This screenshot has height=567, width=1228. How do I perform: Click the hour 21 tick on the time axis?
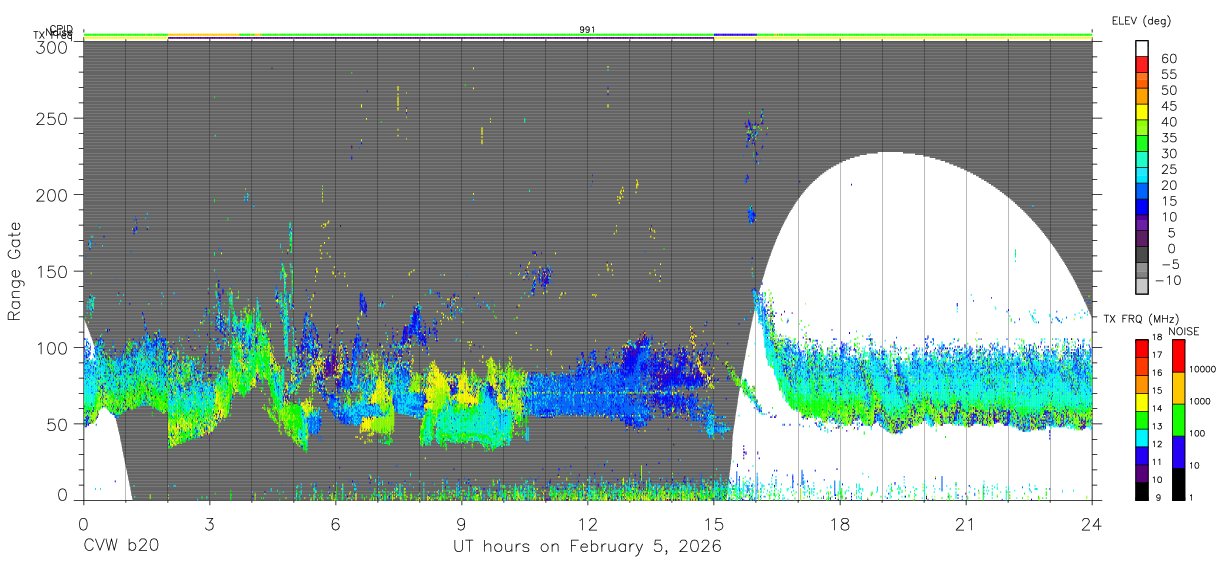click(966, 523)
